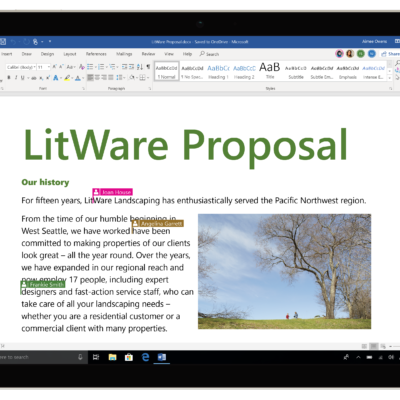Apply the No Spacing style
This screenshot has width=400, height=400.
tap(192, 71)
